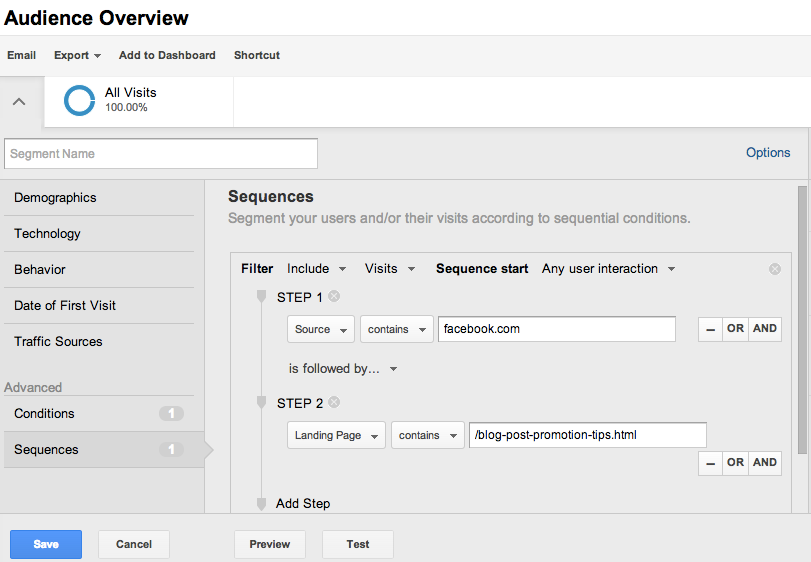Screen dimensions: 811x562
Task: Remove Step 2 with its x icon
Action: (334, 402)
